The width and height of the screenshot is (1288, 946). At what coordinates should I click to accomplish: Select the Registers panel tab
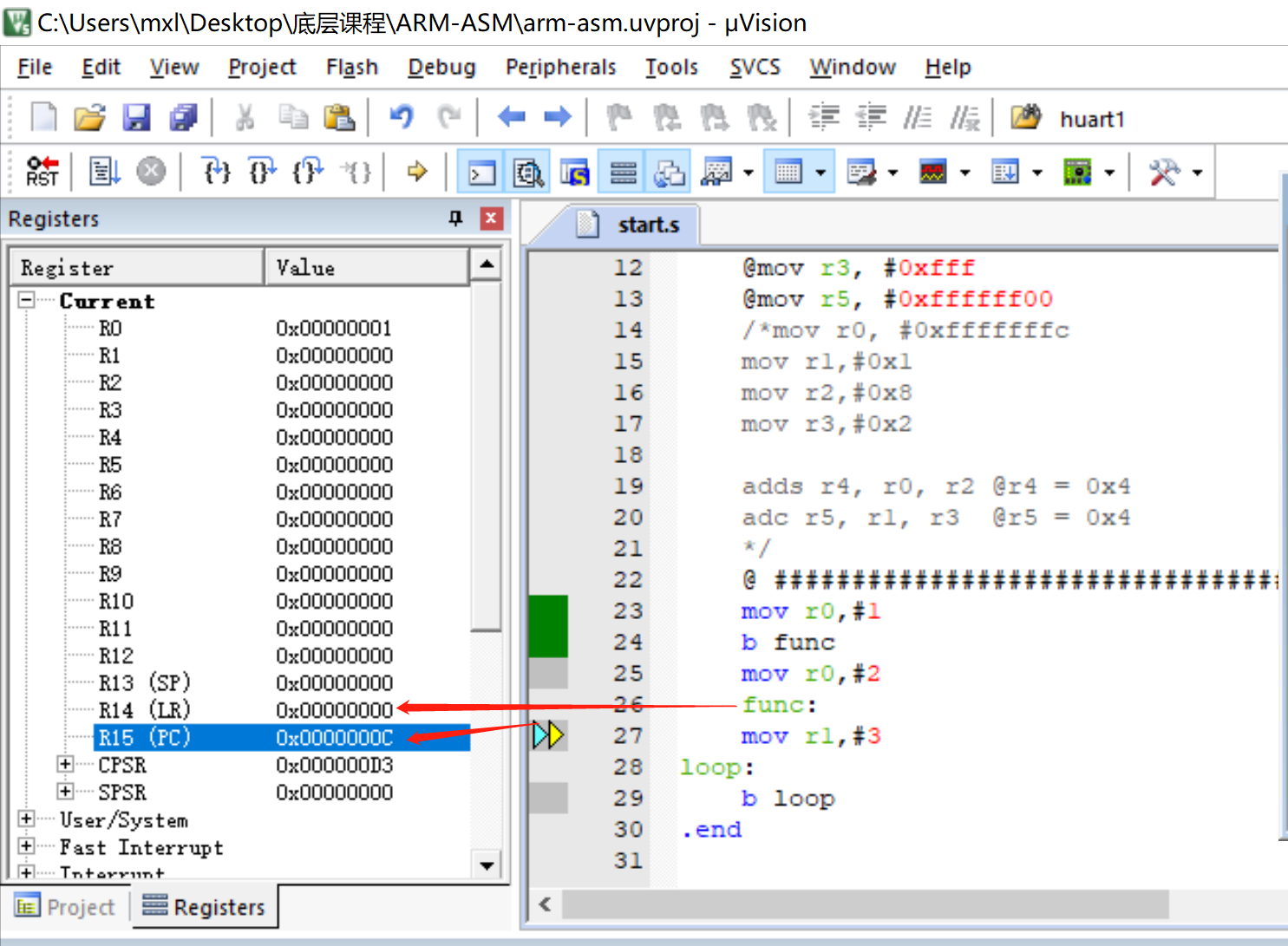(204, 907)
